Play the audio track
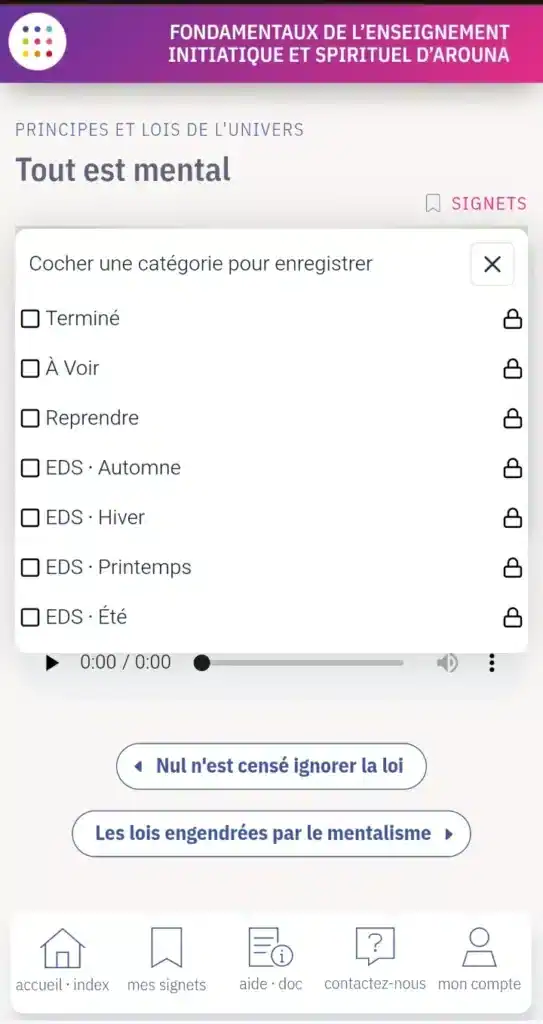Viewport: 543px width, 1024px height. [x=52, y=664]
